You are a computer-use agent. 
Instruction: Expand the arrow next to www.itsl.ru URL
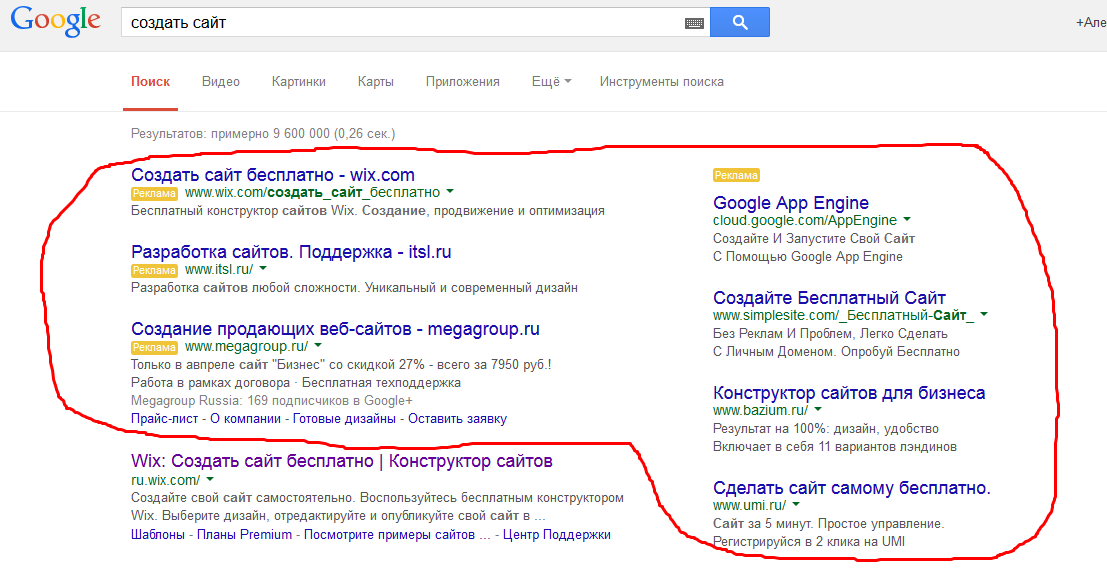263,269
